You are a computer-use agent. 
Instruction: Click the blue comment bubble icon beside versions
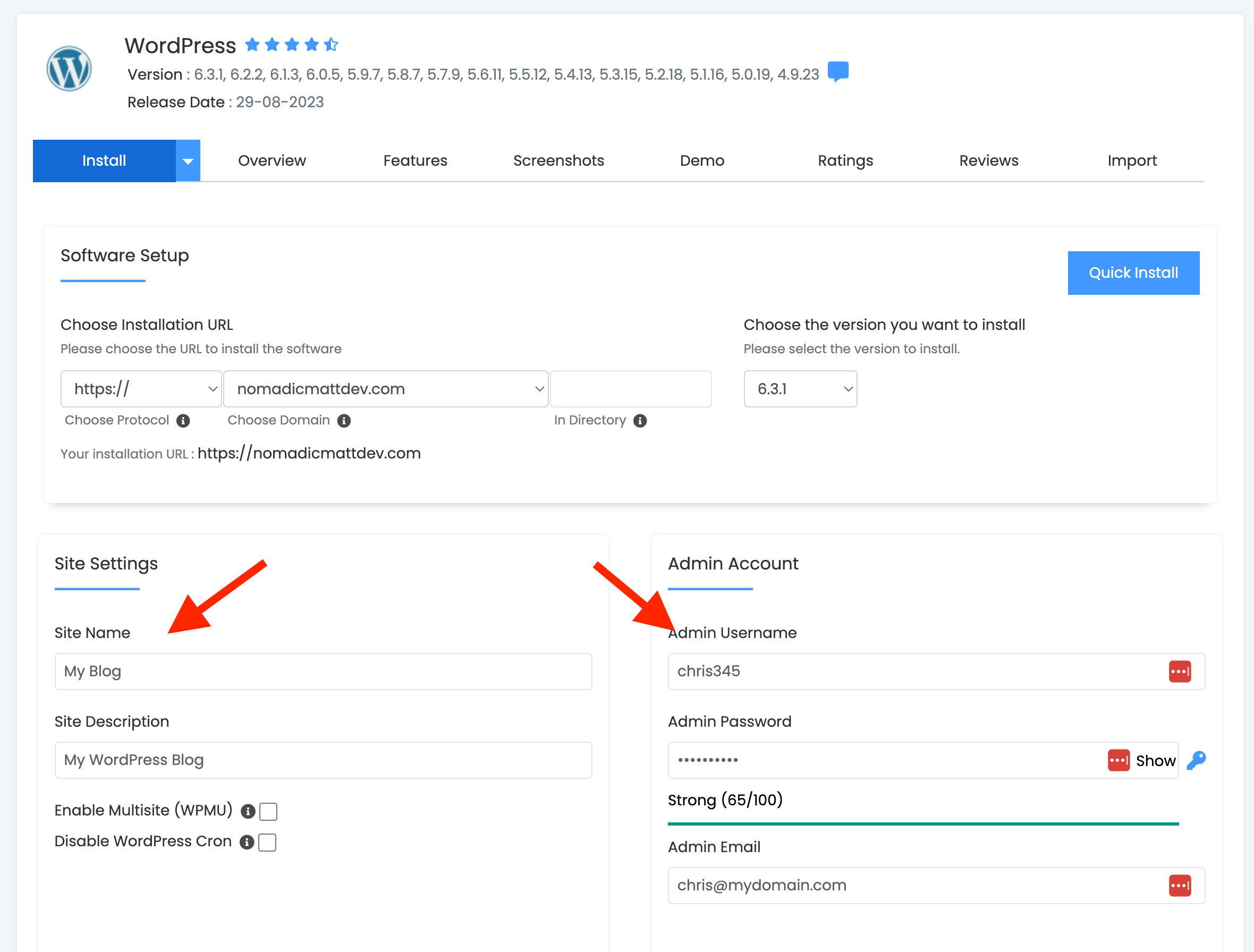837,72
